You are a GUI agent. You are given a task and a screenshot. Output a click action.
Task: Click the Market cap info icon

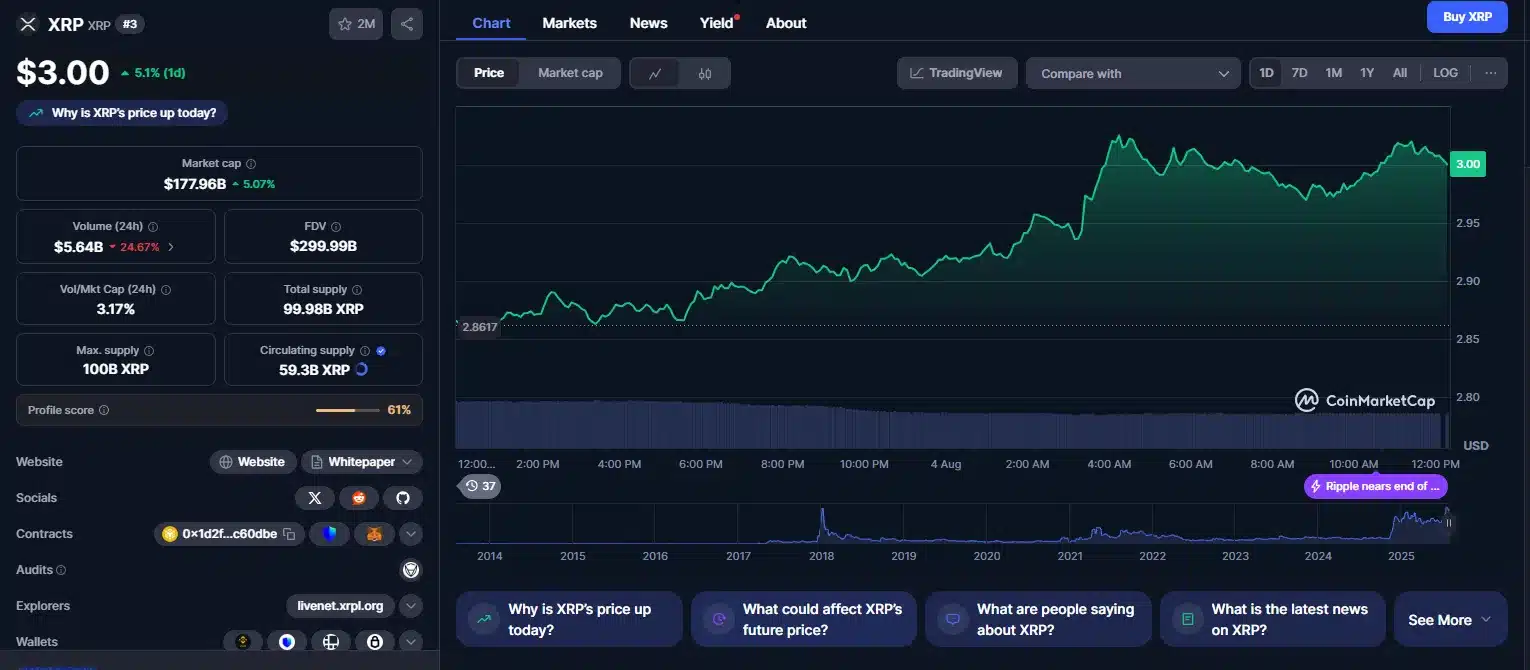[251, 164]
